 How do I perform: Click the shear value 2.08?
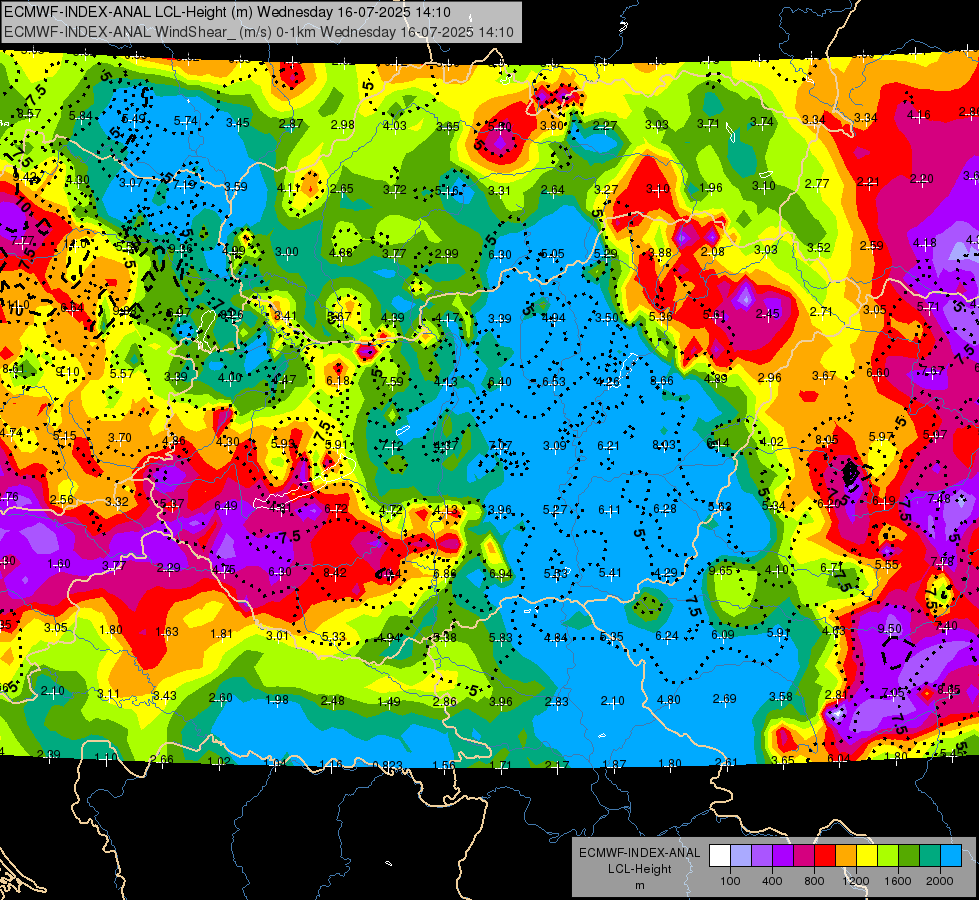[712, 251]
